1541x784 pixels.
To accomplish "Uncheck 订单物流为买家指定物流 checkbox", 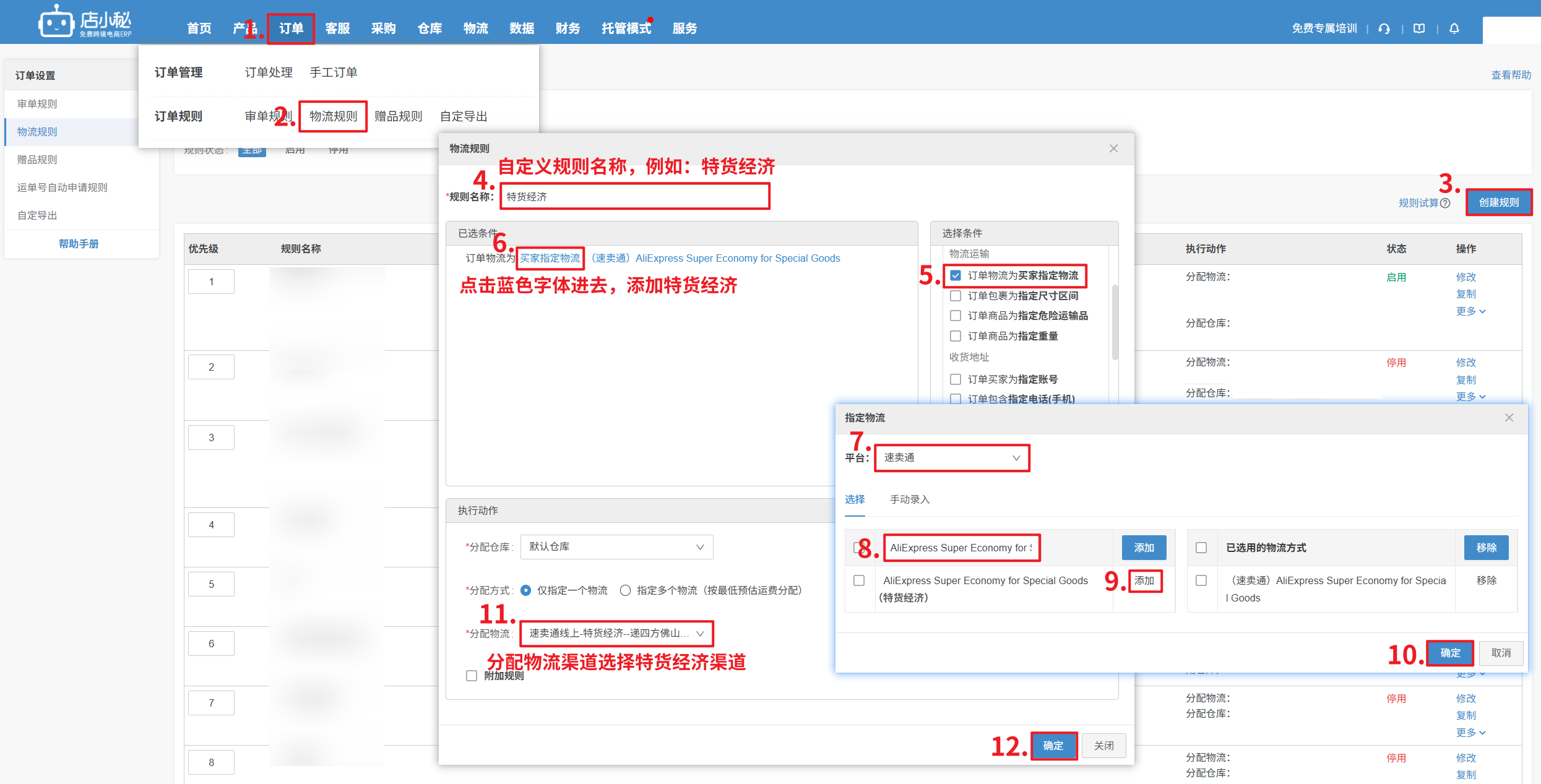I will (956, 275).
